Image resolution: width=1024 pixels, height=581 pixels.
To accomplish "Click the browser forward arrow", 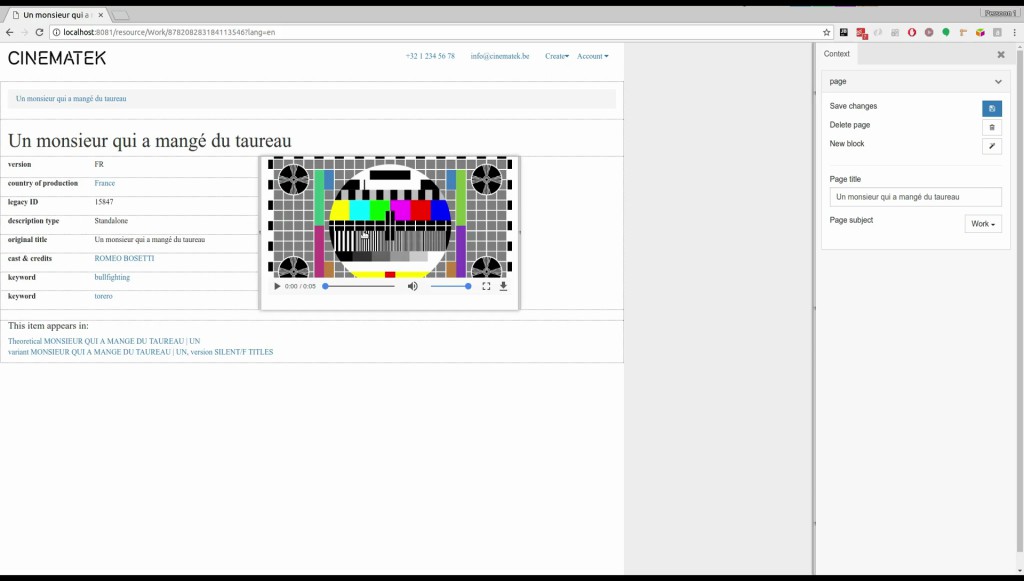I will coord(24,32).
